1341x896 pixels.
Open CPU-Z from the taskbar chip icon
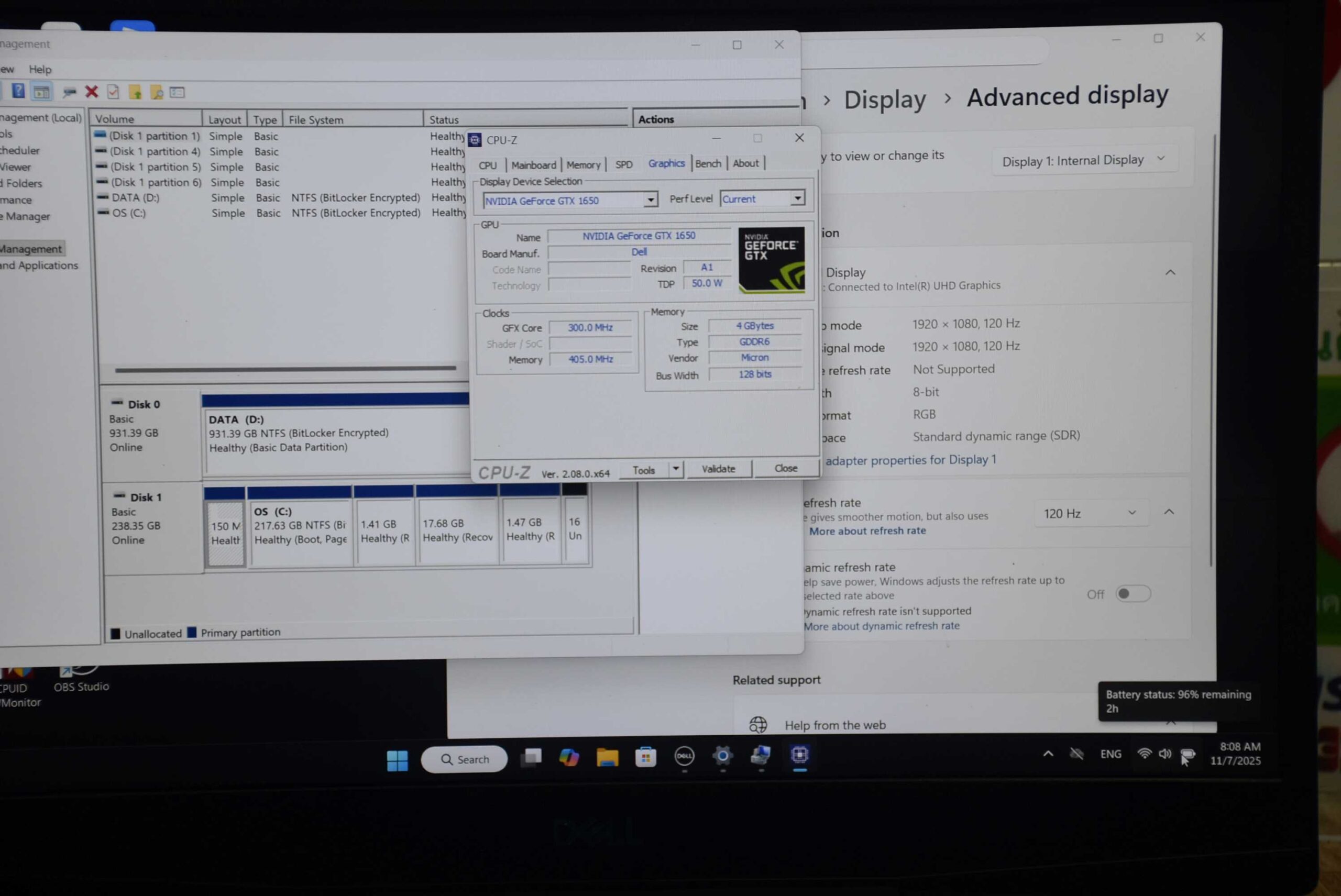[x=799, y=756]
